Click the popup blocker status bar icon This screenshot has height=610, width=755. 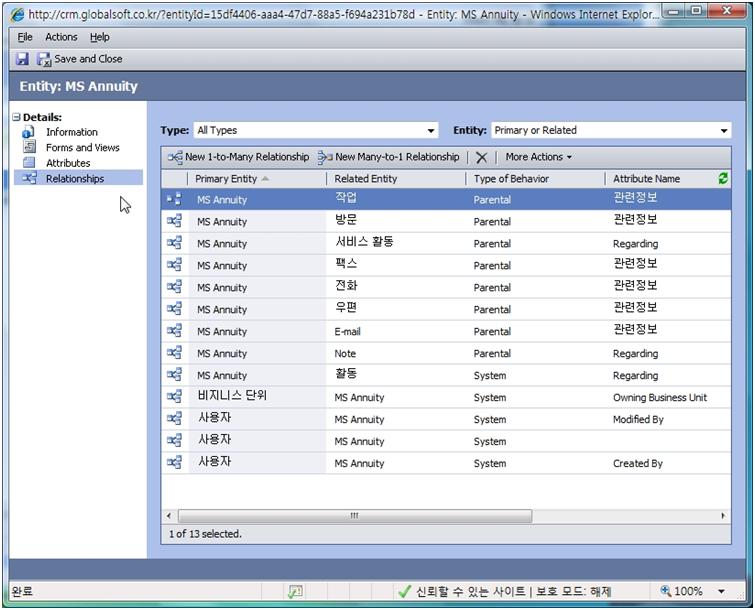point(295,592)
